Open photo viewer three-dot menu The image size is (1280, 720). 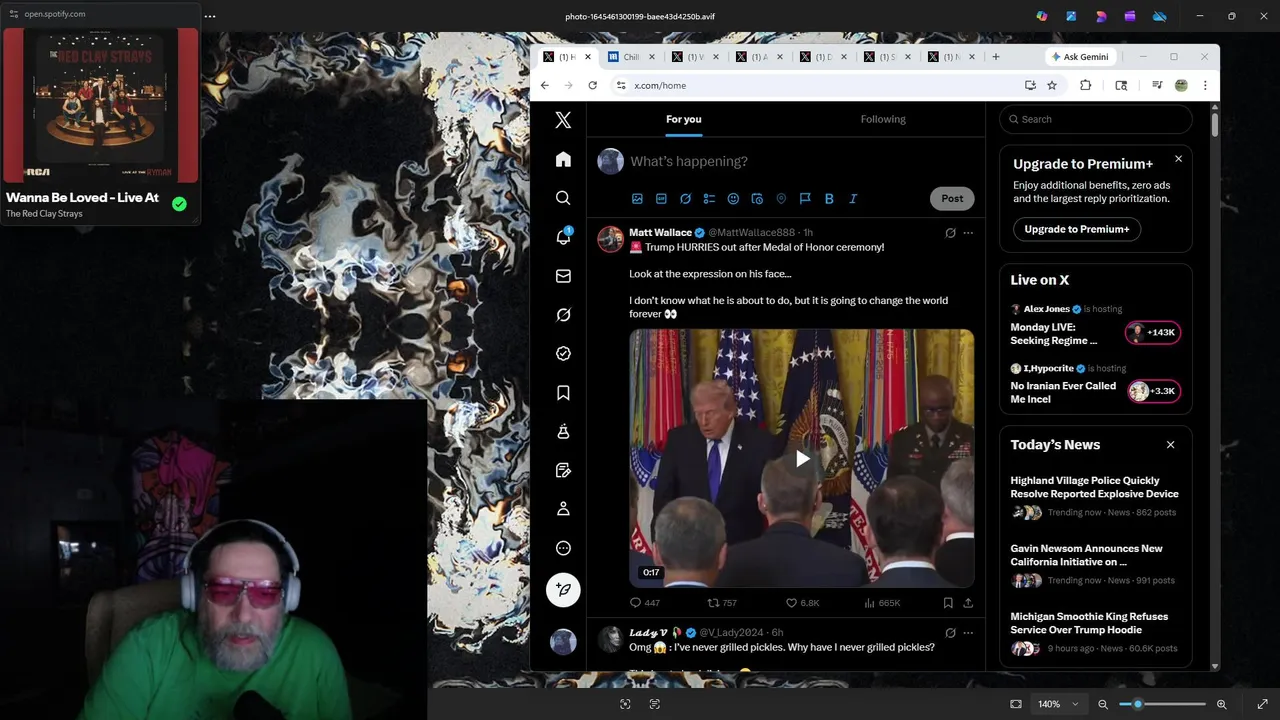coord(210,16)
